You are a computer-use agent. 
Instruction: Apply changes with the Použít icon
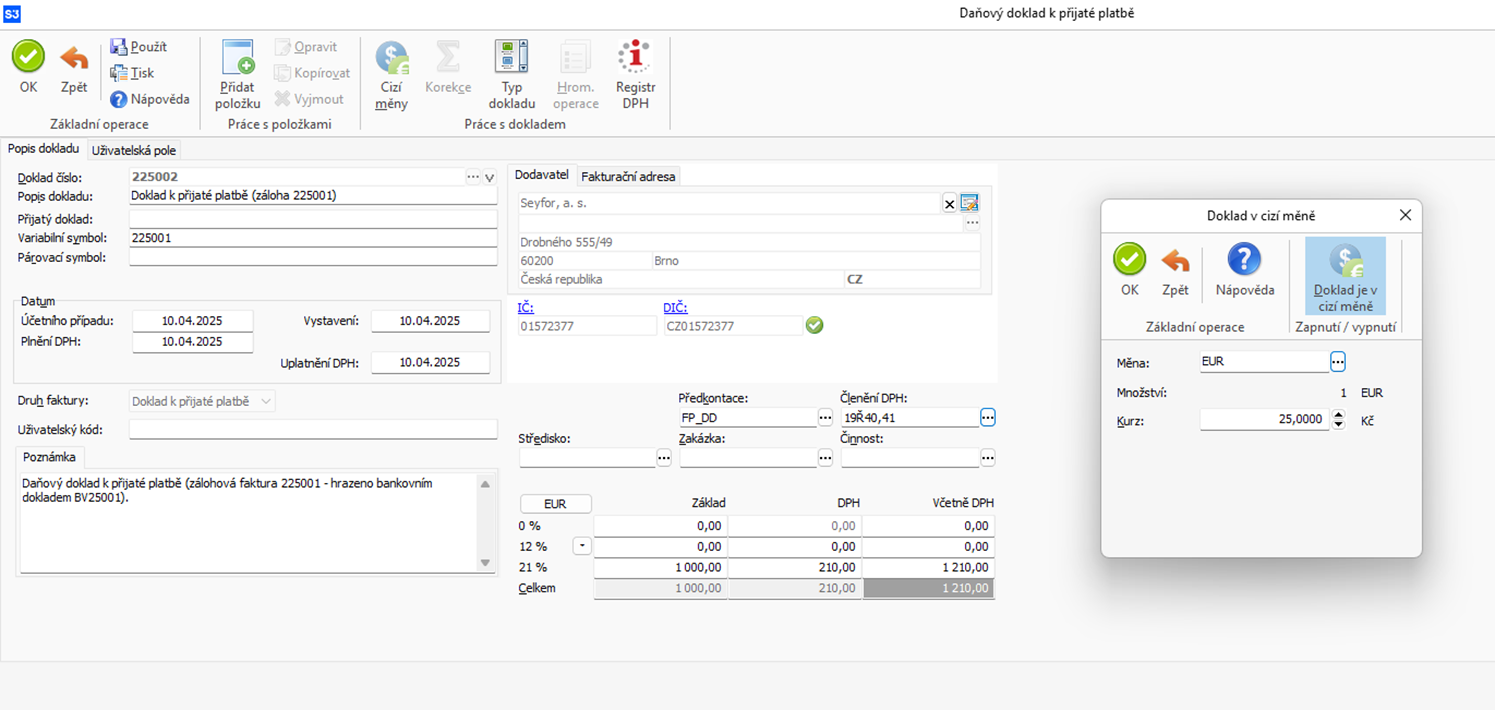[x=138, y=47]
